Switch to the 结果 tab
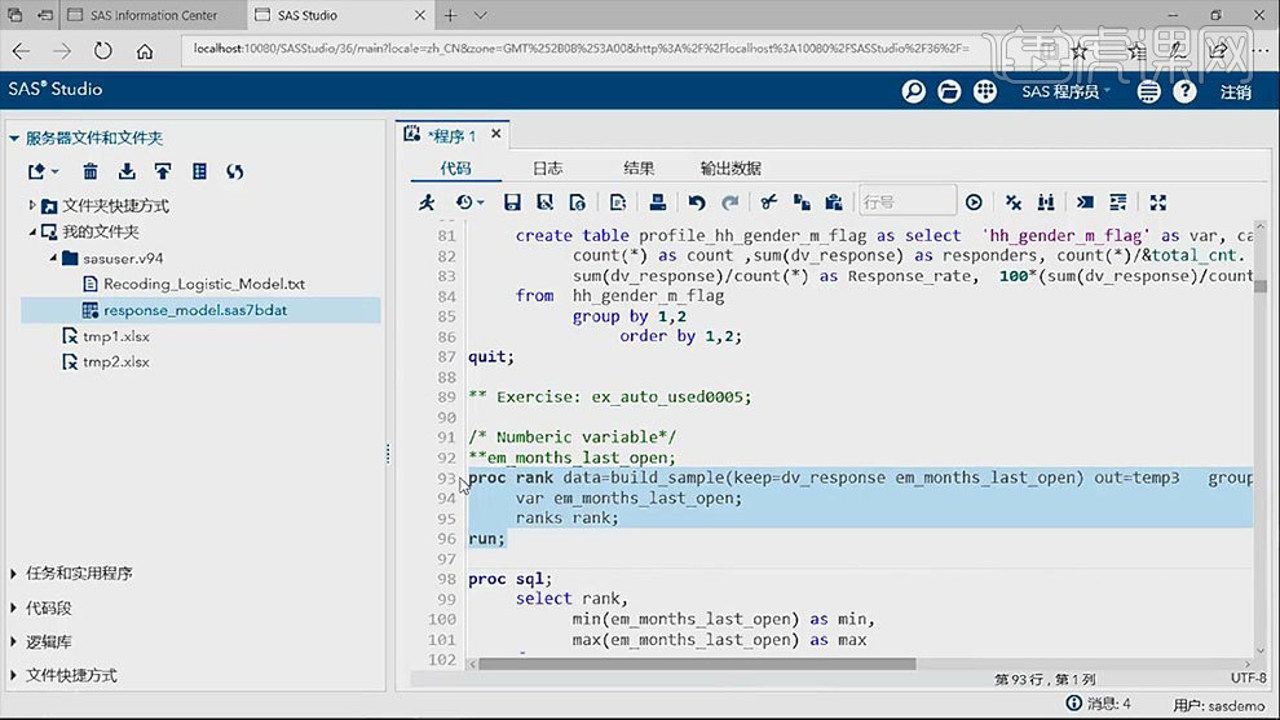 click(x=639, y=168)
